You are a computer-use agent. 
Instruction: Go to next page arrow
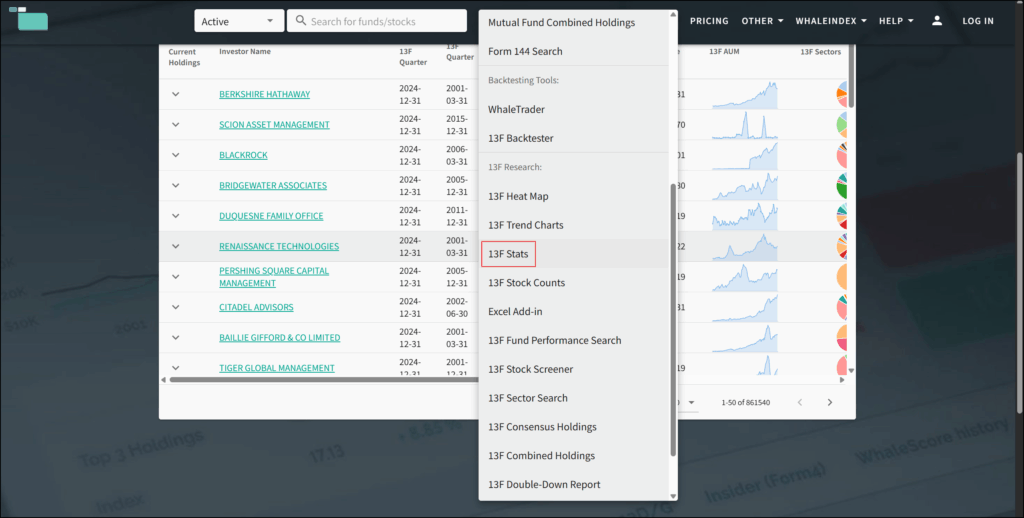pyautogui.click(x=829, y=402)
